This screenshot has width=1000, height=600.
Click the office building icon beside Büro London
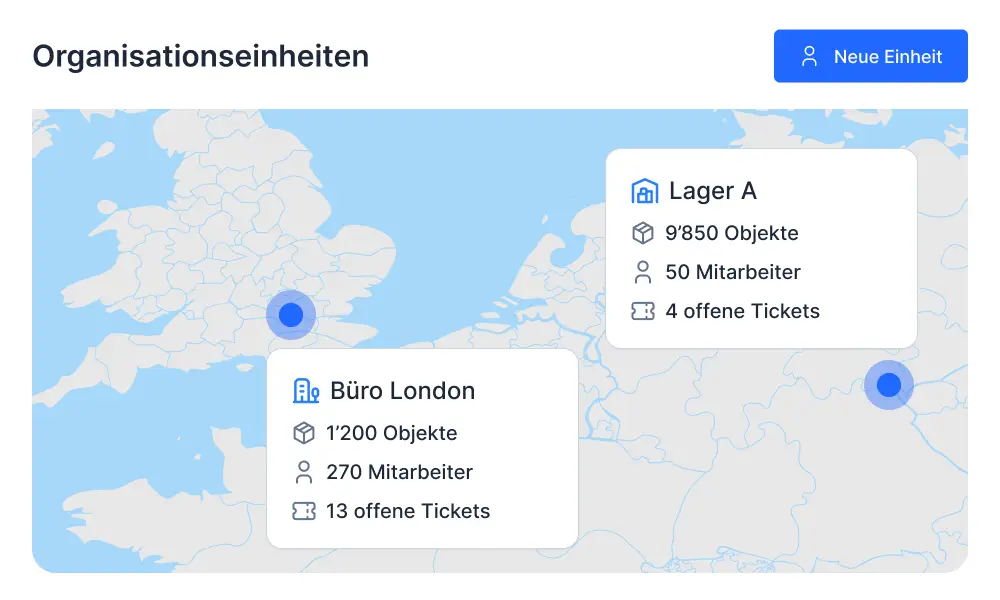[306, 391]
